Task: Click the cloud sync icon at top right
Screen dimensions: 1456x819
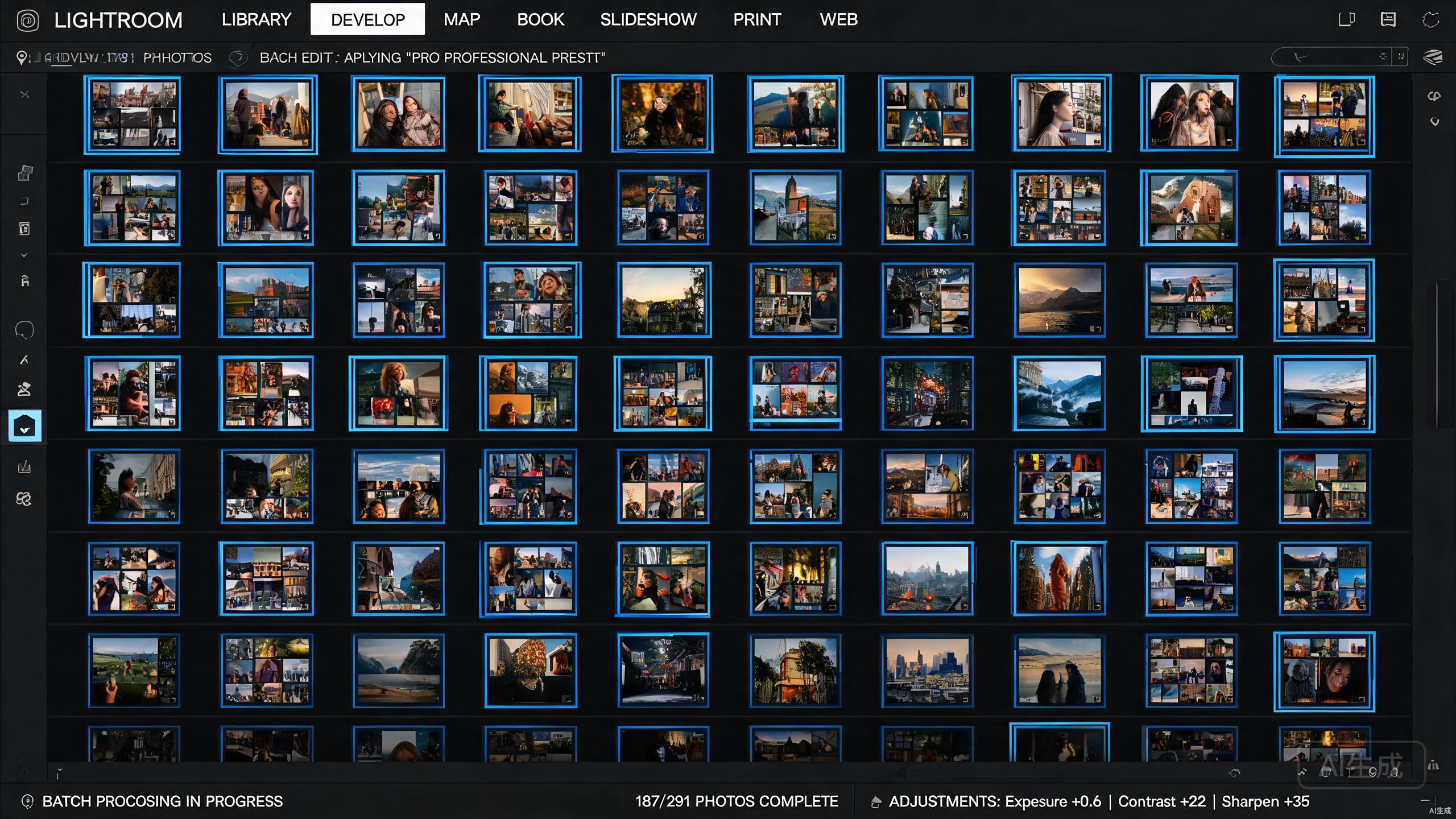Action: (1431, 20)
